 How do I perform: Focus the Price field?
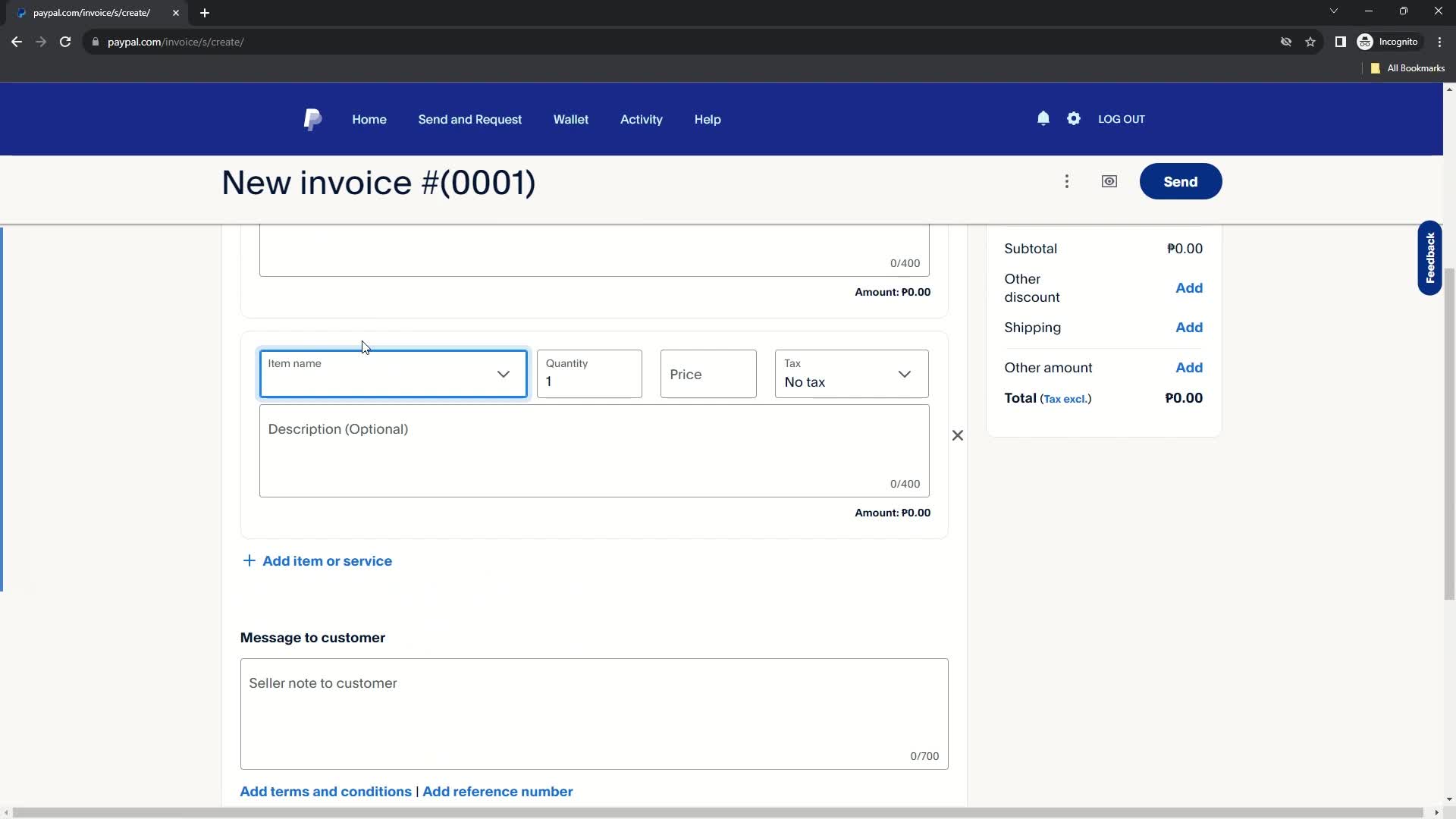click(x=708, y=374)
